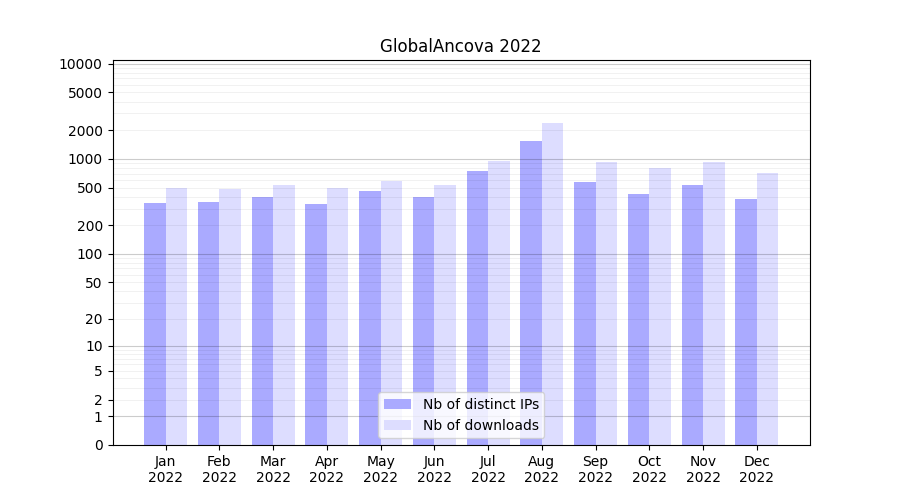
Task: Click the Nb of downloads legend swatch
Action: pos(397,425)
